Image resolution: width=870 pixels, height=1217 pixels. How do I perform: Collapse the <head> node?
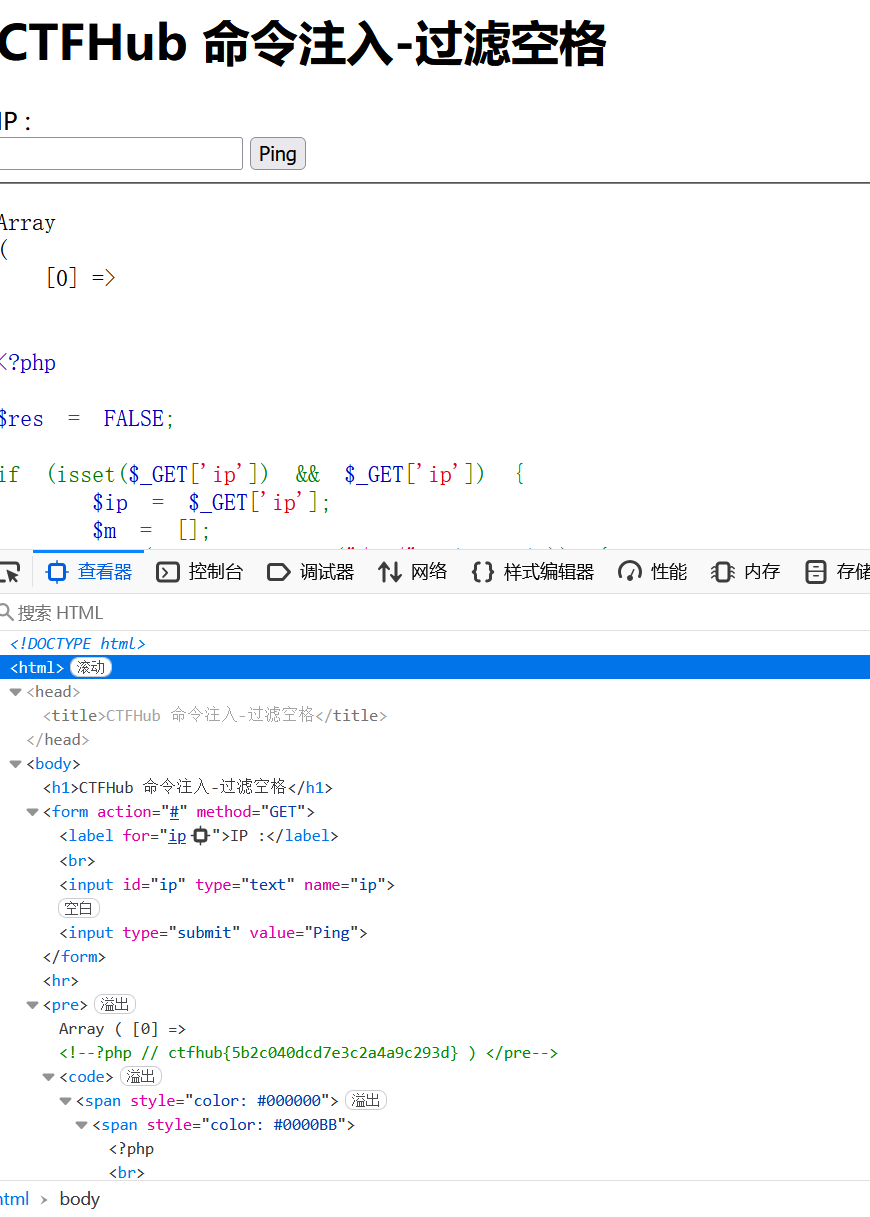[x=15, y=692]
